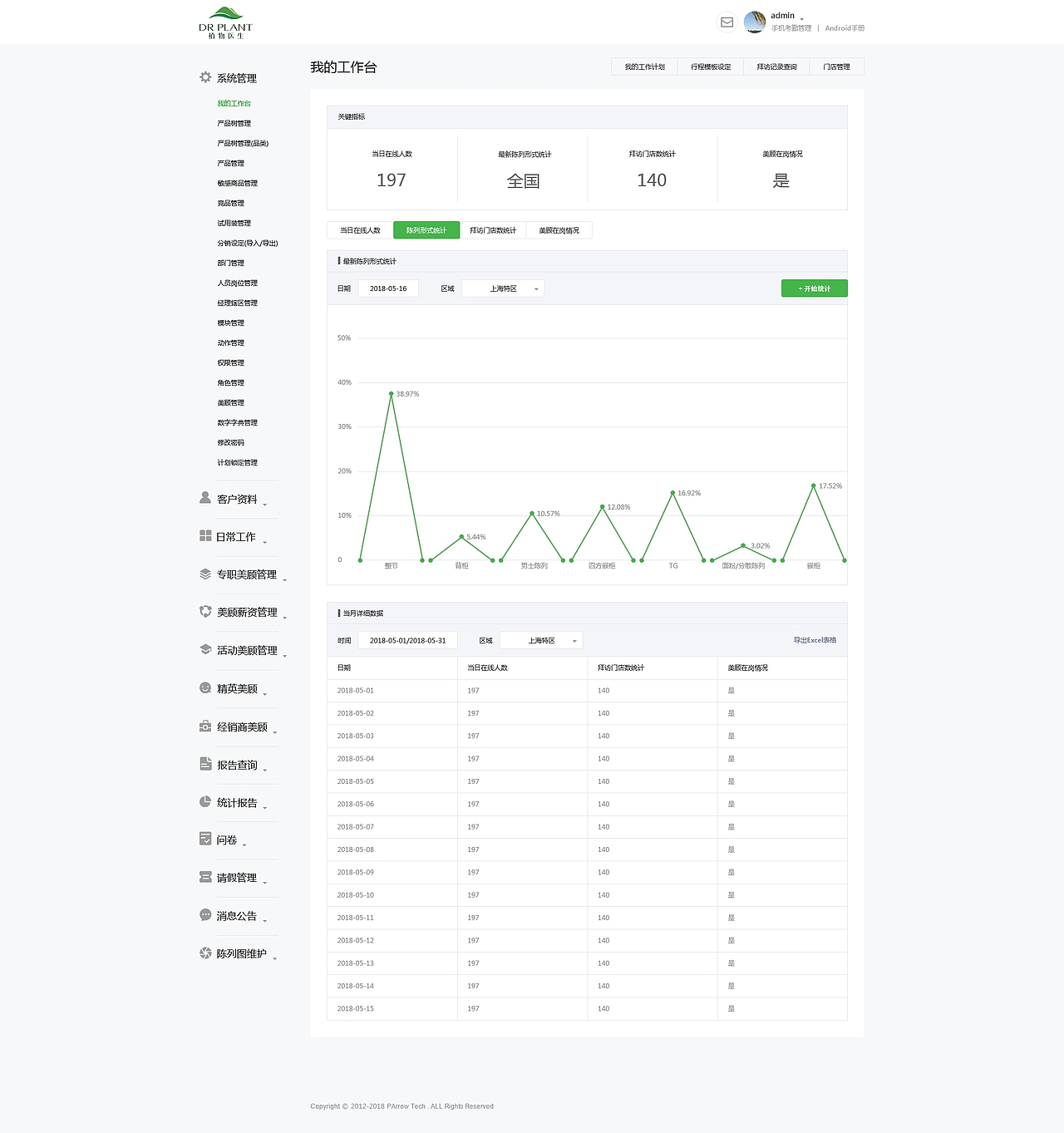This screenshot has height=1133, width=1064.
Task: Open 产品树管理(品类) in the sidebar
Action: pyautogui.click(x=243, y=143)
